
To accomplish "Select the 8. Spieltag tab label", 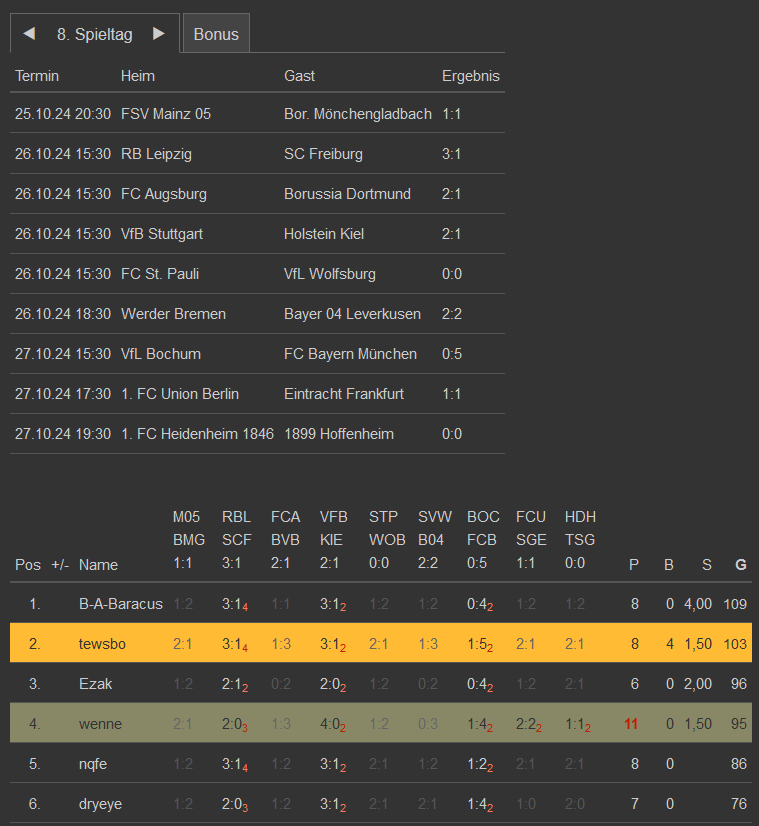I will [x=94, y=34].
